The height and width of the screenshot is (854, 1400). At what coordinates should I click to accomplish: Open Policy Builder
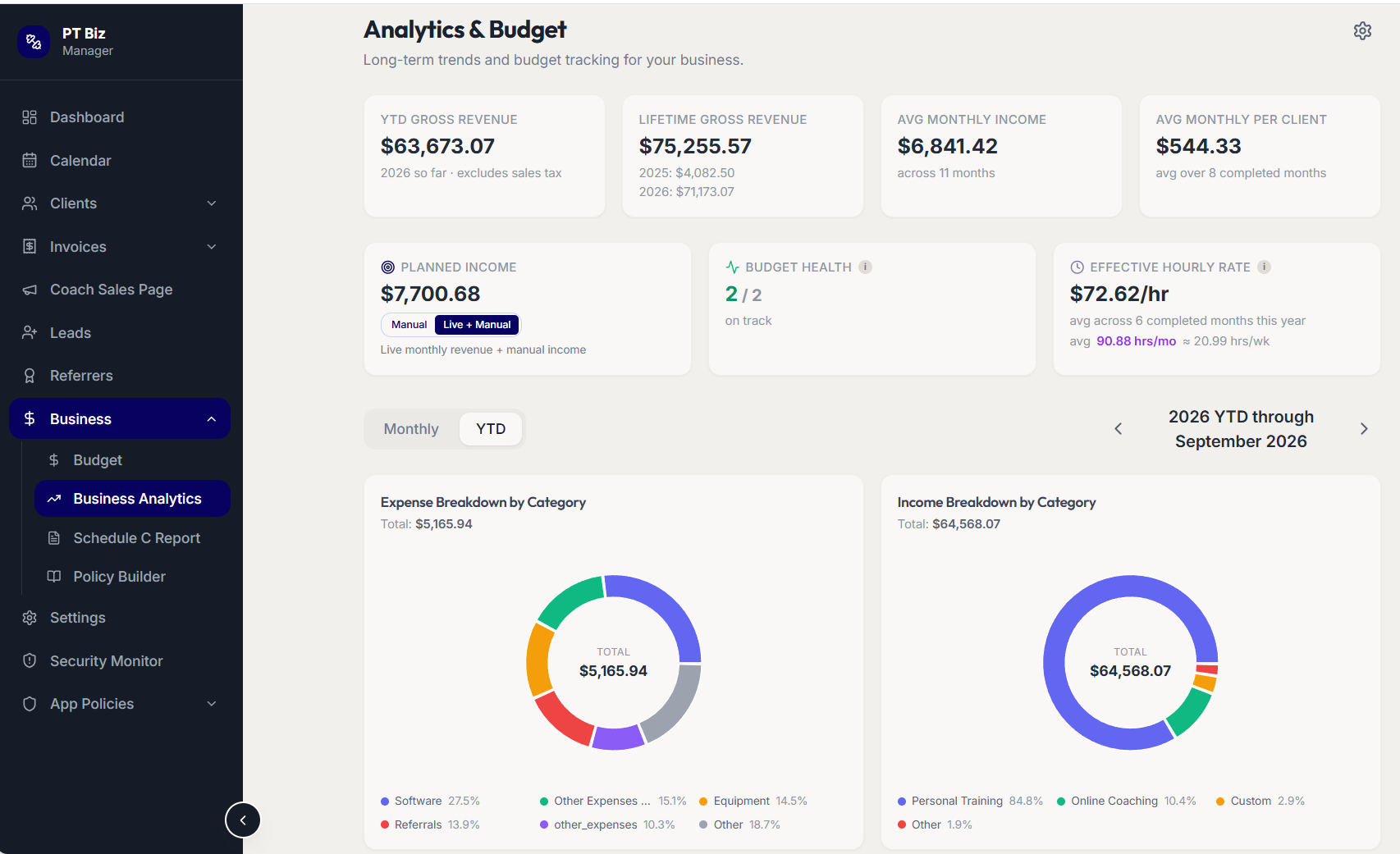pyautogui.click(x=132, y=577)
